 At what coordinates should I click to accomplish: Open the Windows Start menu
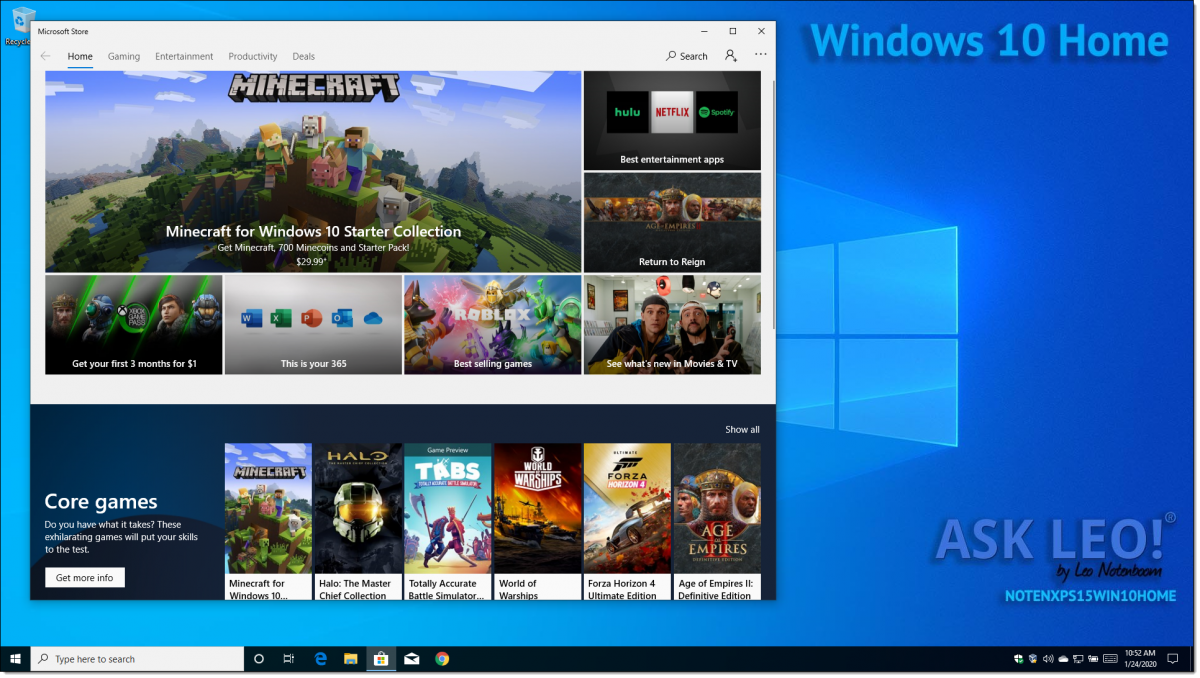[x=15, y=659]
